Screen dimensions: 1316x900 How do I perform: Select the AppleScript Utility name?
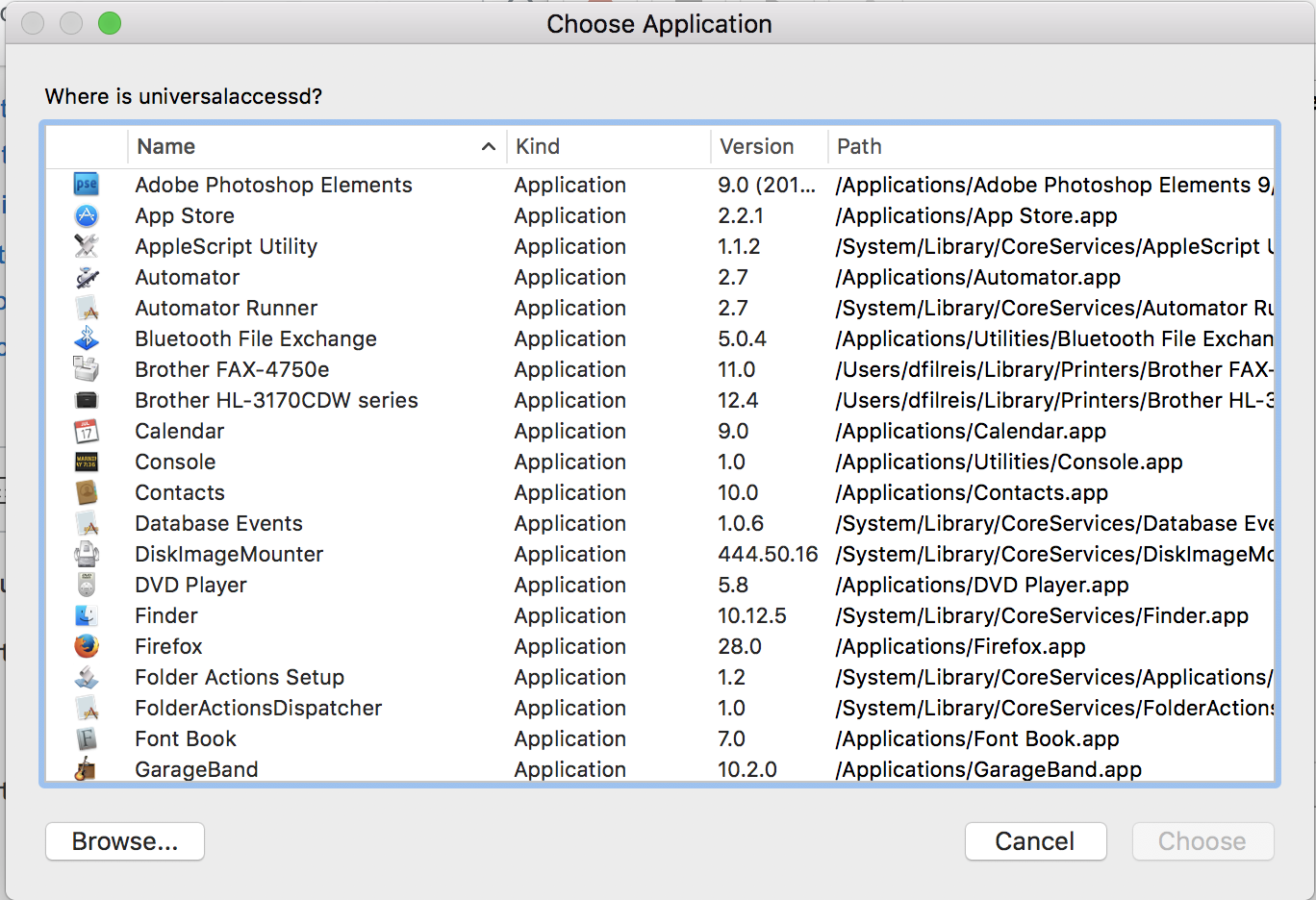pos(226,246)
